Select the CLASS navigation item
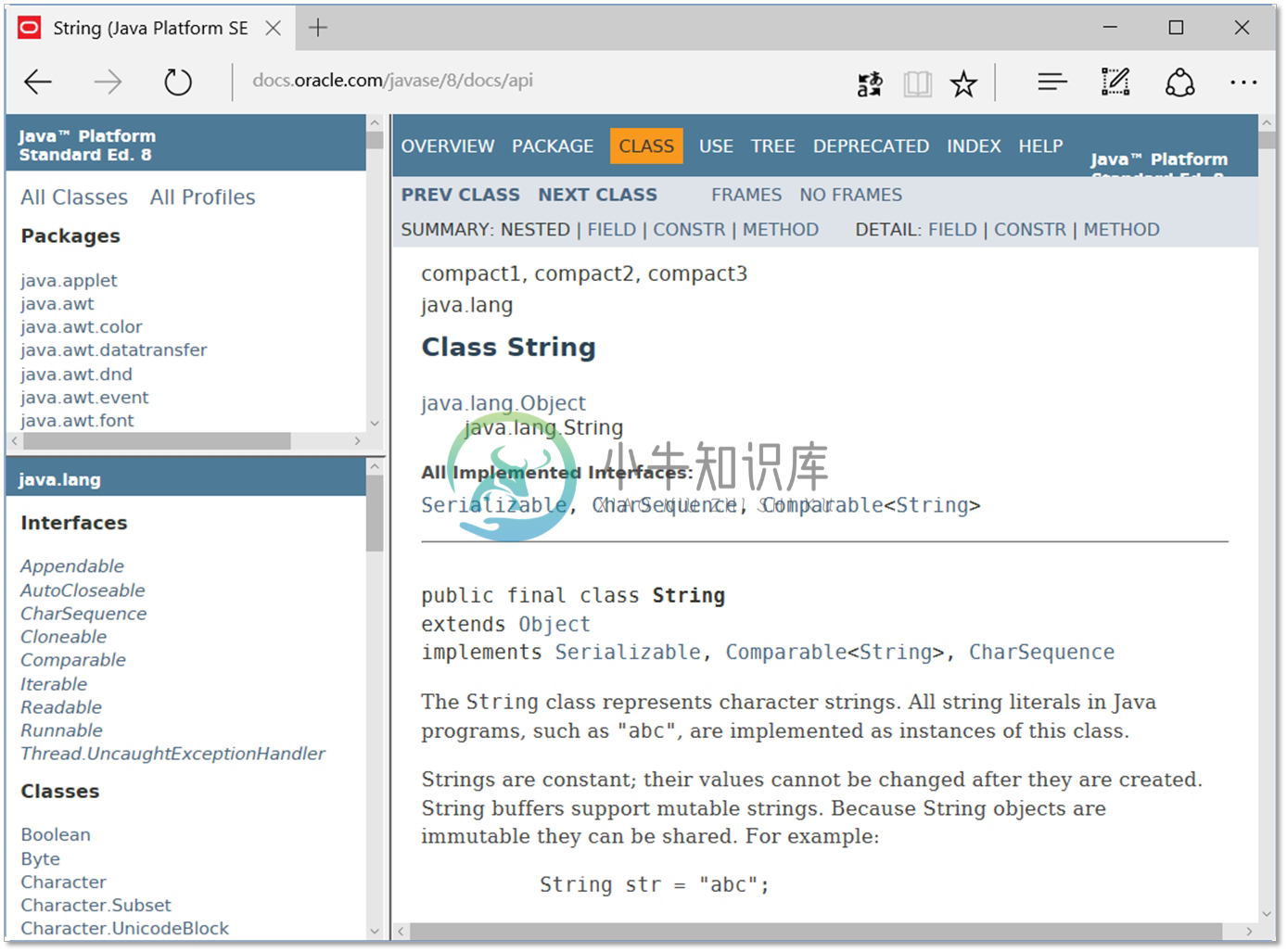The width and height of the screenshot is (1287, 952). [646, 146]
